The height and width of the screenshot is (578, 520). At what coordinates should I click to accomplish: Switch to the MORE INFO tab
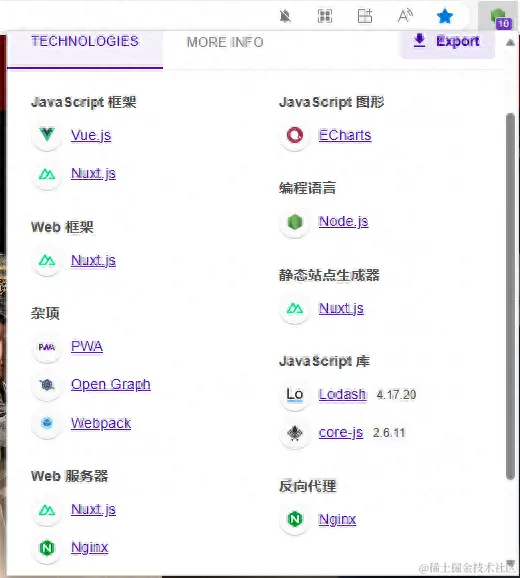[225, 42]
